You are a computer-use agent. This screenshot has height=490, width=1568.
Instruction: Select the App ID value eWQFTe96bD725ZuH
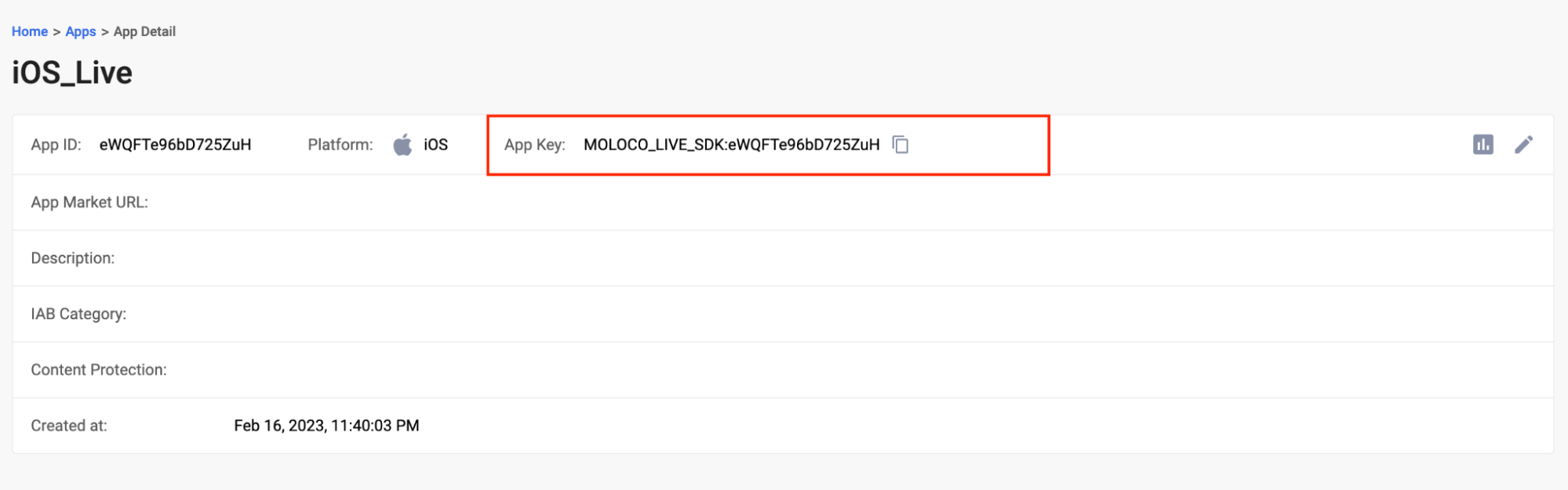175,144
